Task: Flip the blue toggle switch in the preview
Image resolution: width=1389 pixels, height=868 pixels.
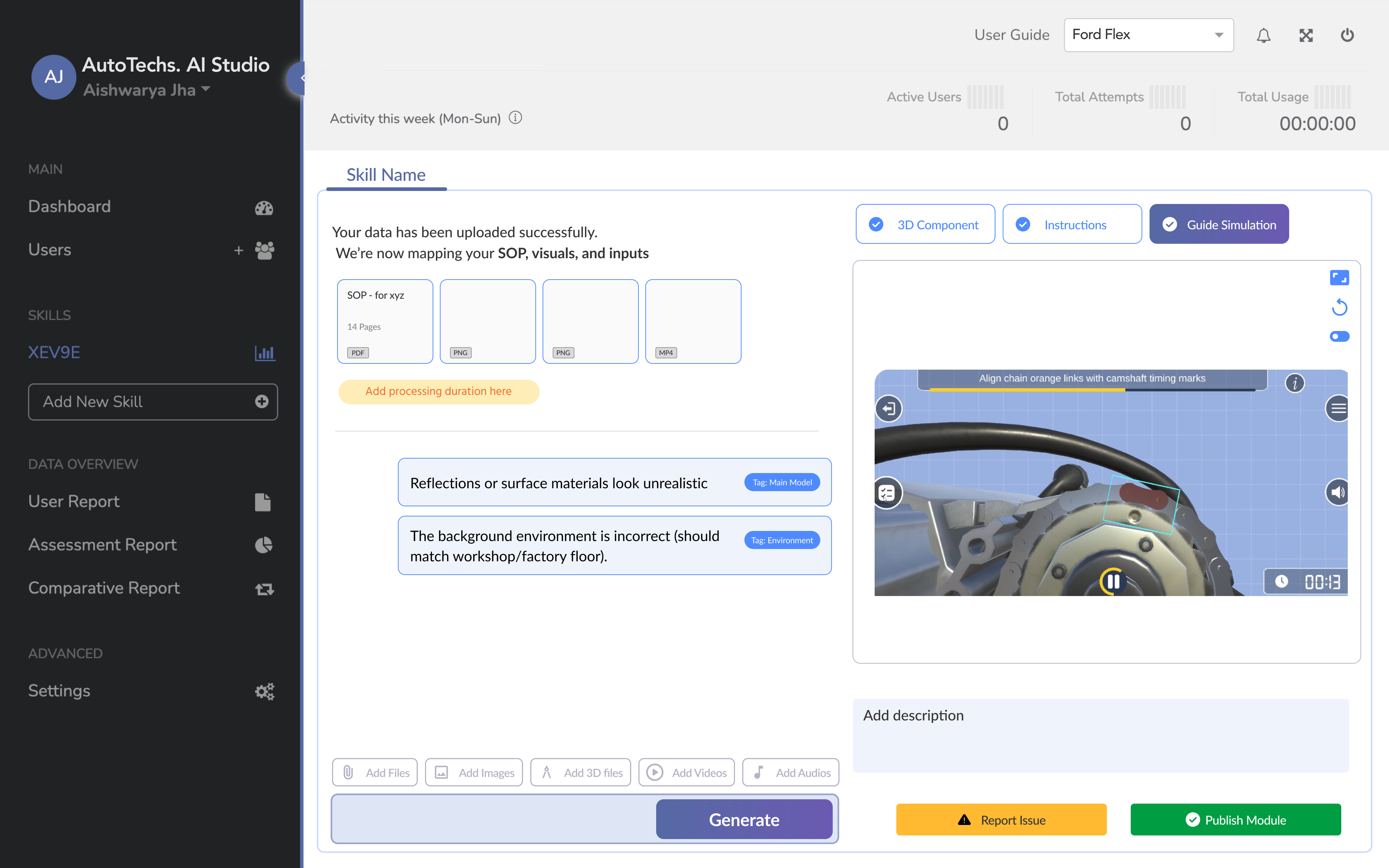Action: pyautogui.click(x=1339, y=336)
